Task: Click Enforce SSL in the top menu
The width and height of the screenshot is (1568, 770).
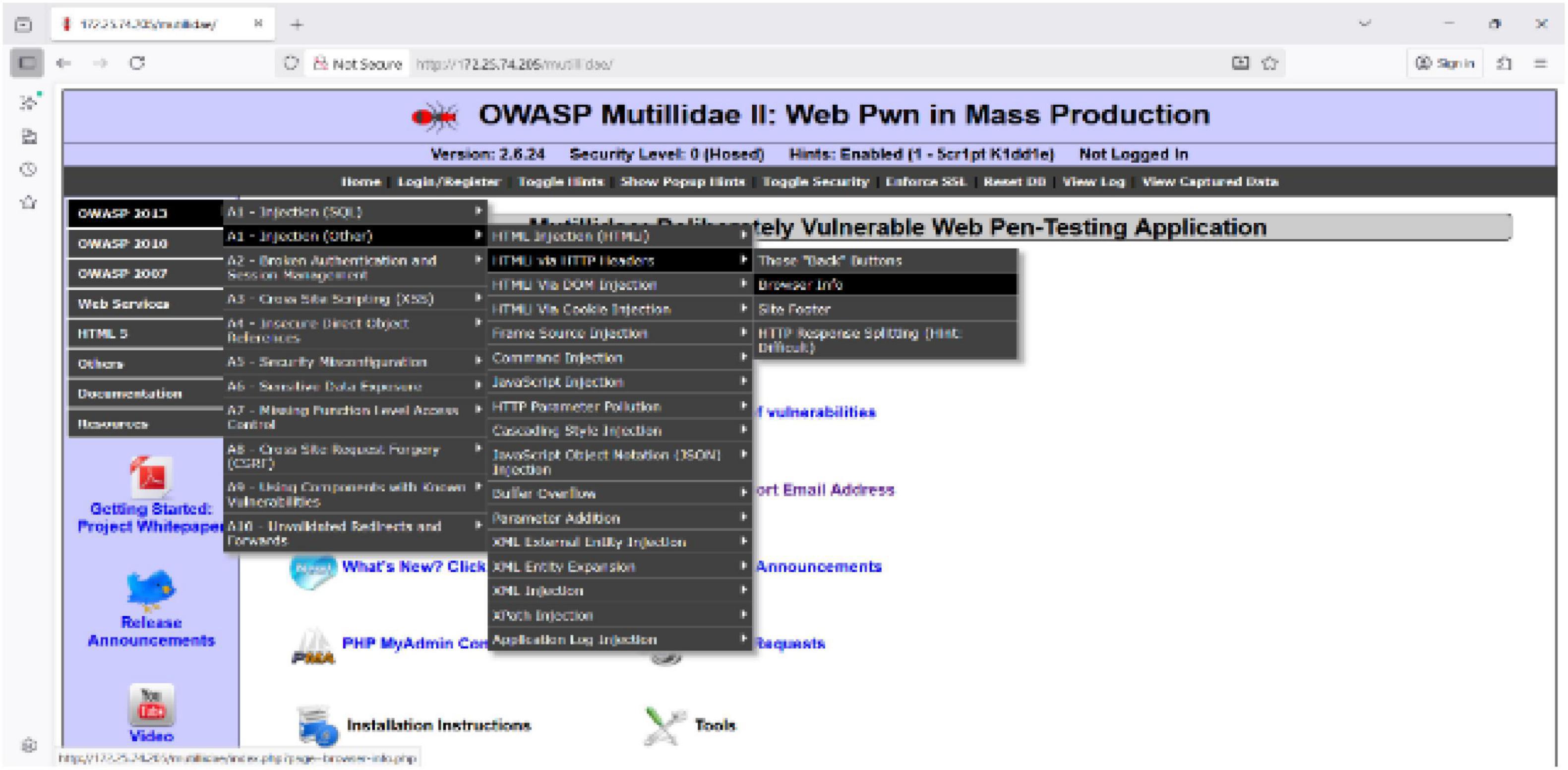Action: click(926, 182)
